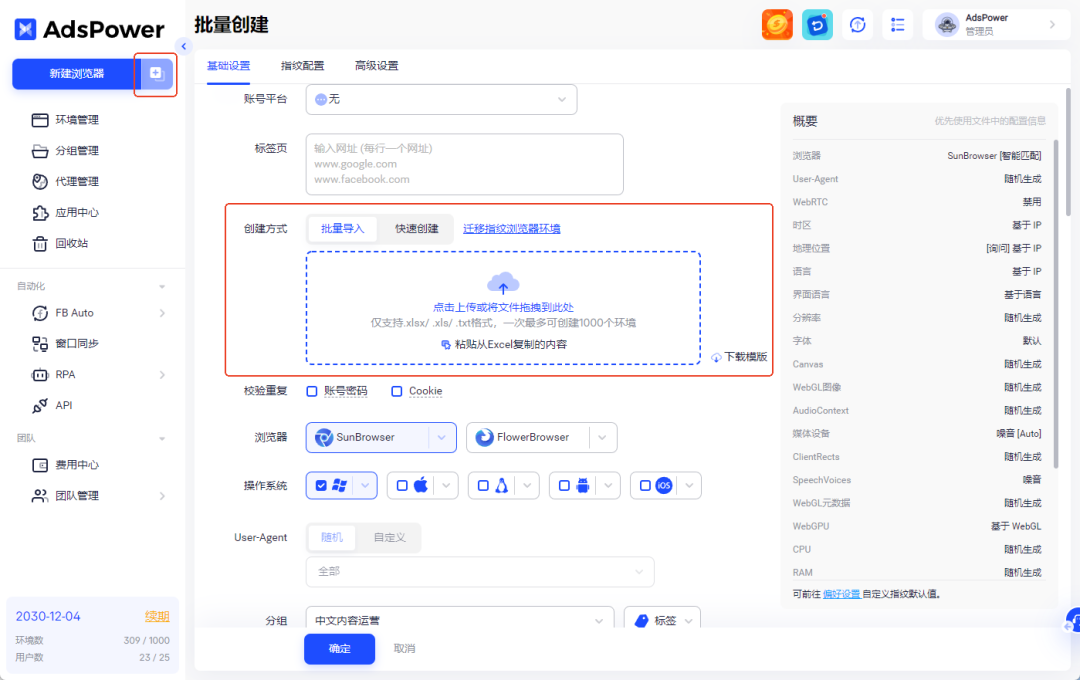Open the 账号平台 platform dropdown

[441, 99]
